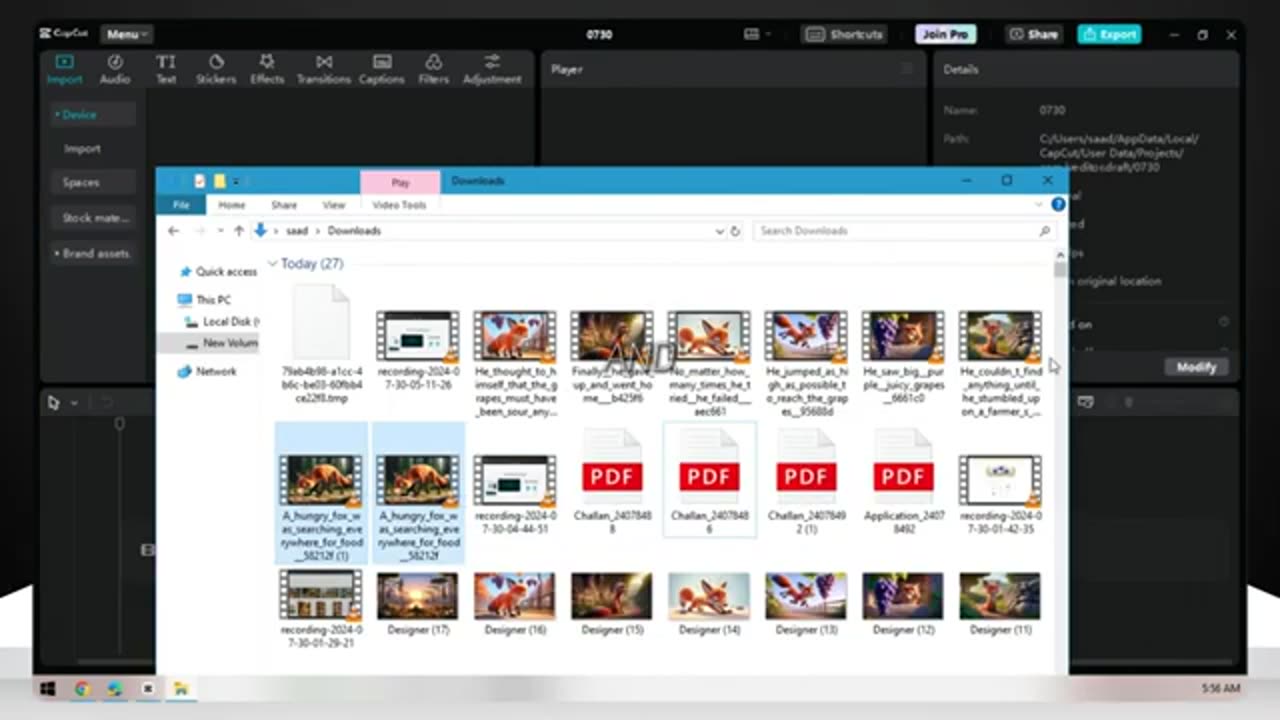
Task: Open the address bar history dropdown
Action: (x=719, y=231)
